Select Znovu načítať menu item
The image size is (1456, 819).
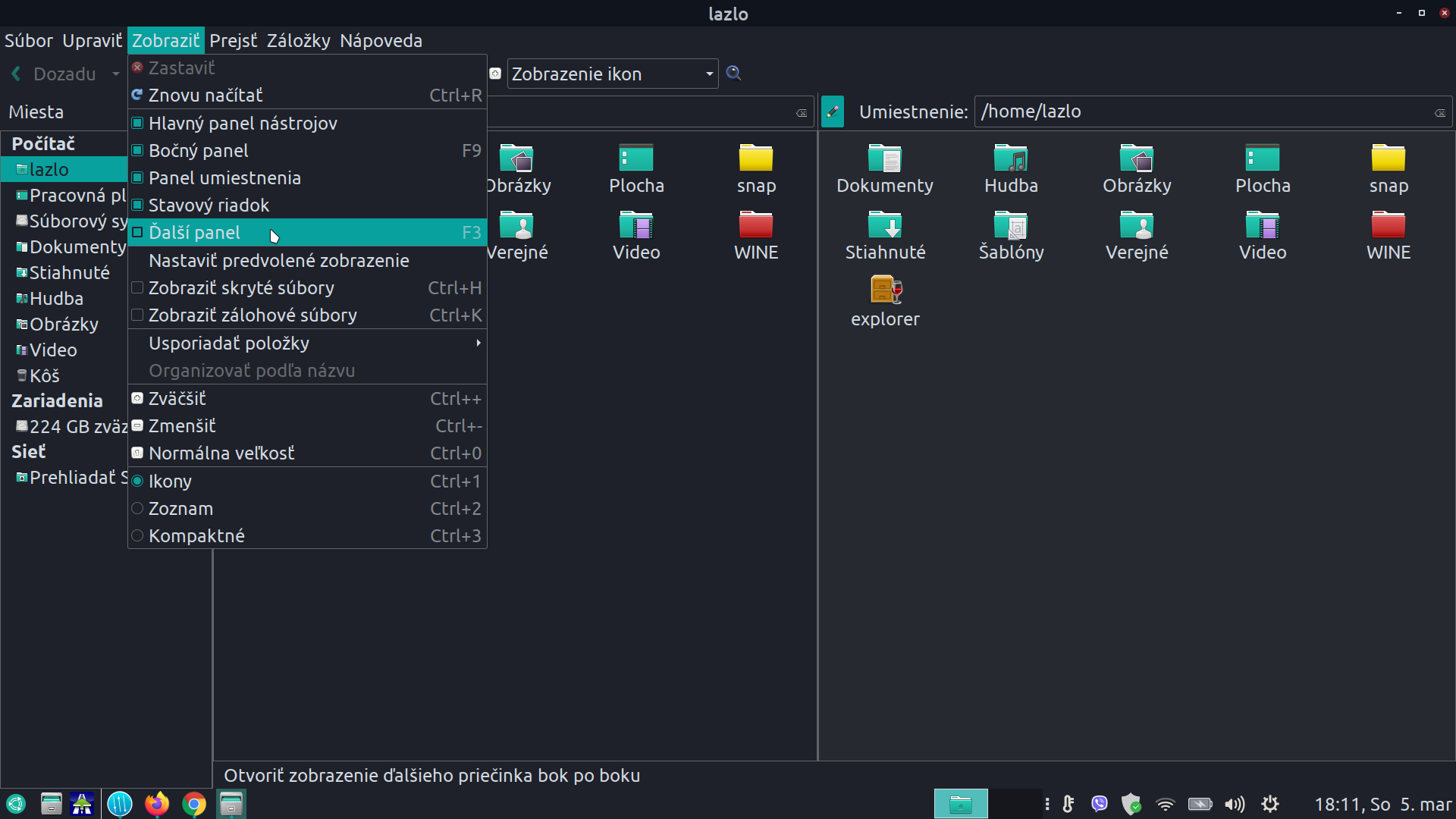206,96
